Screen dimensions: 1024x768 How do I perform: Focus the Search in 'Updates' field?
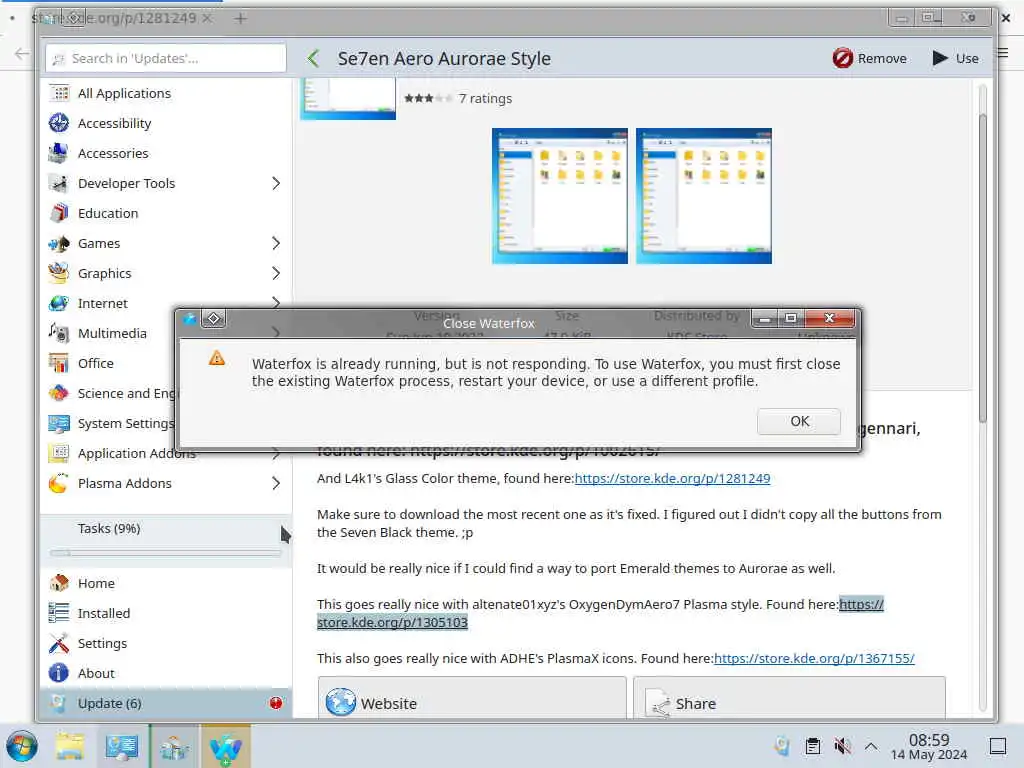166,59
